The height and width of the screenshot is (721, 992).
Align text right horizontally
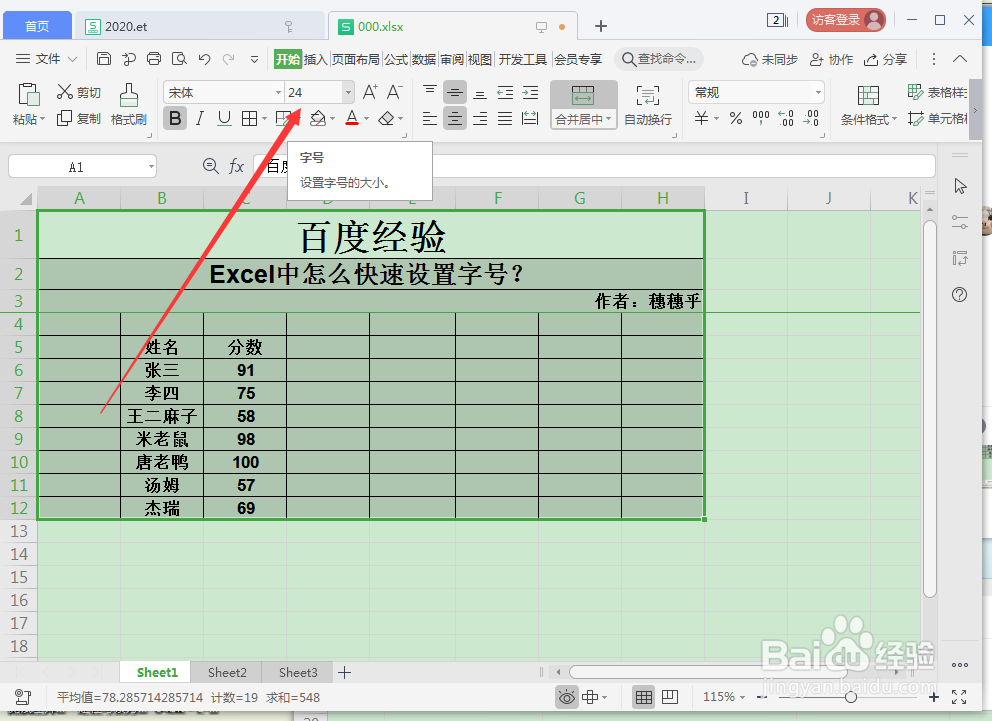(480, 118)
